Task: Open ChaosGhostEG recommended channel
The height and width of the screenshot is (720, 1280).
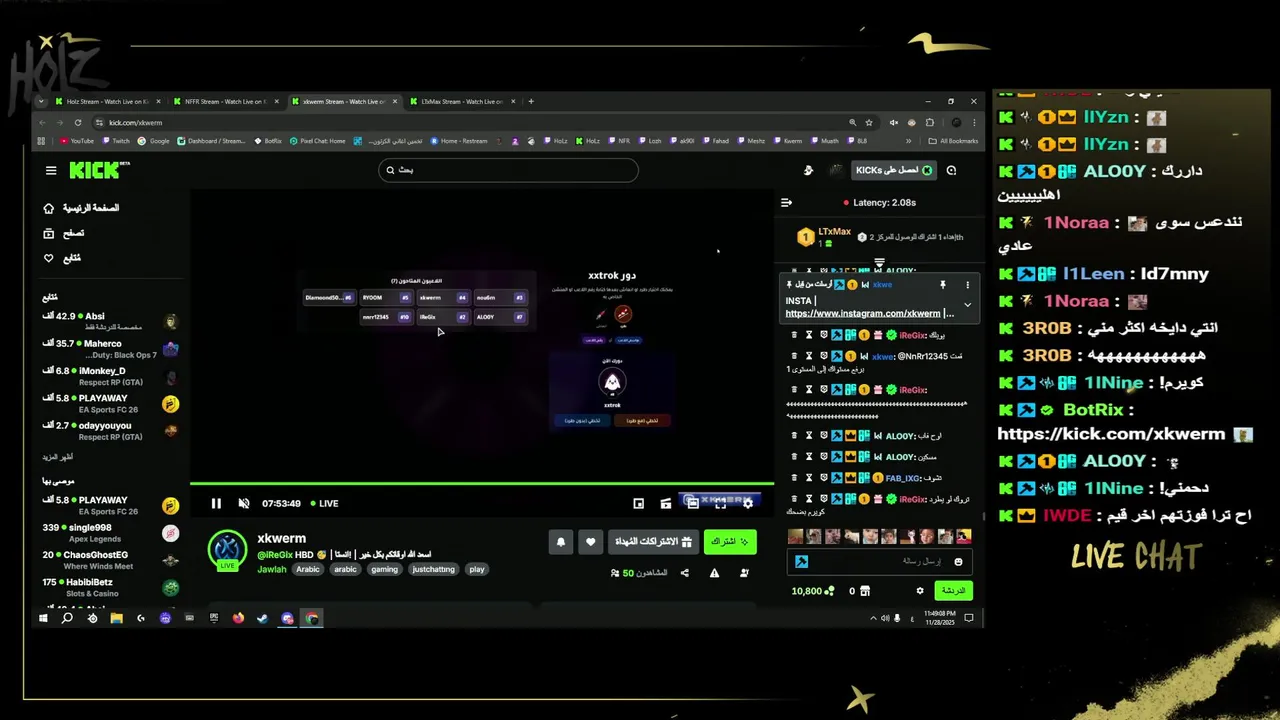Action: point(110,560)
